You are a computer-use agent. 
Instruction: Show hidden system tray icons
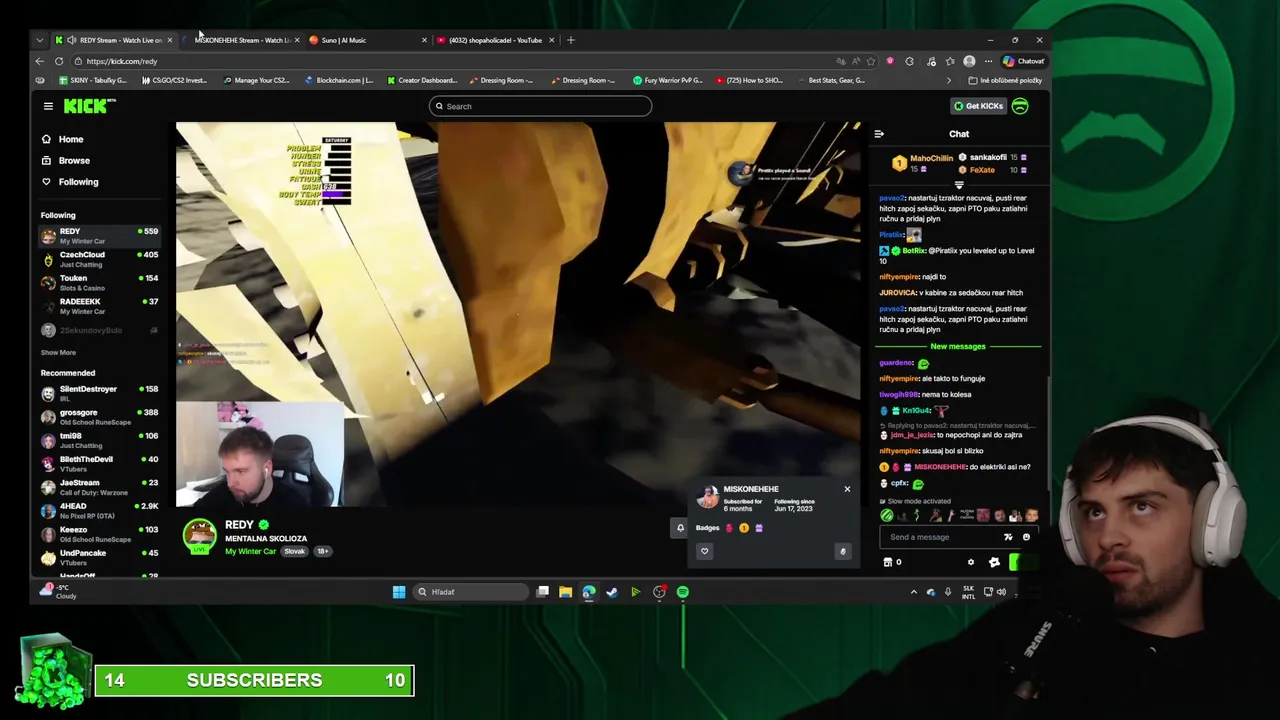(913, 592)
